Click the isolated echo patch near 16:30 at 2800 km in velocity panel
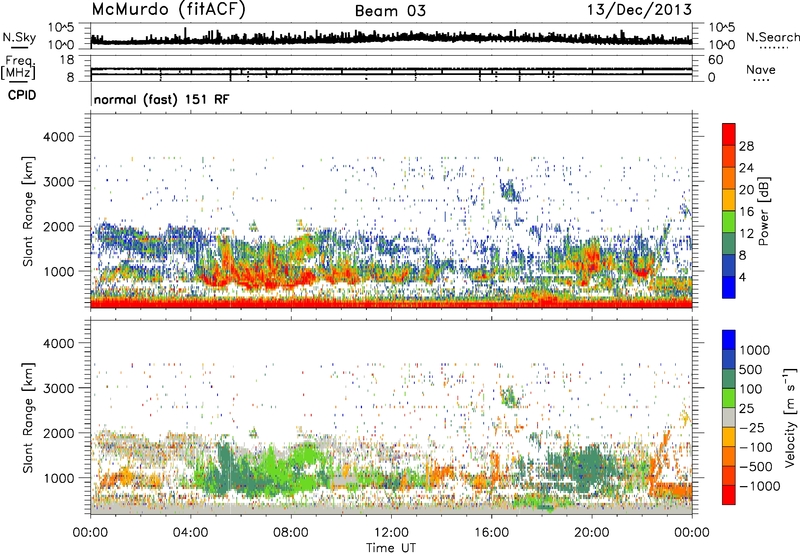This screenshot has width=800, height=554. 510,396
